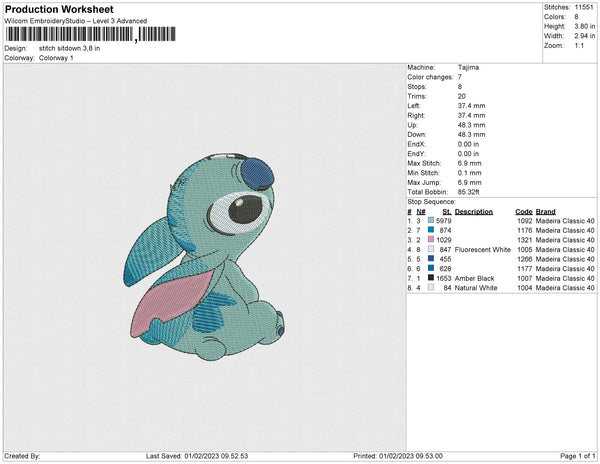This screenshot has height=464, width=600.
Task: Click the Width value '2.94 in'
Action: 585,36
